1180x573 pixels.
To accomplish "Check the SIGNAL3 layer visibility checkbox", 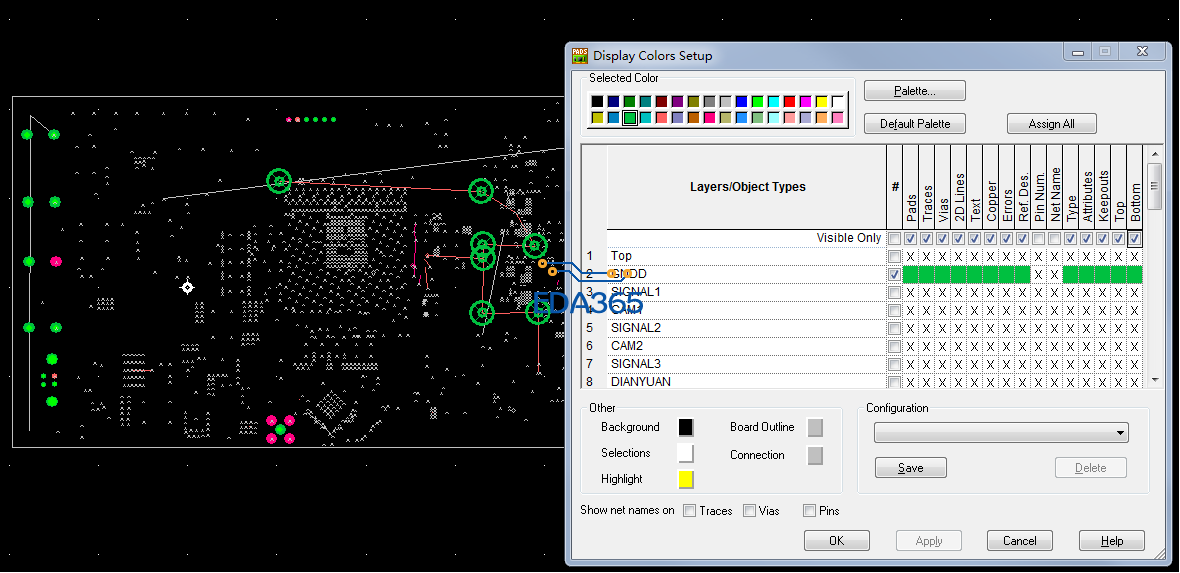I will pyautogui.click(x=894, y=364).
